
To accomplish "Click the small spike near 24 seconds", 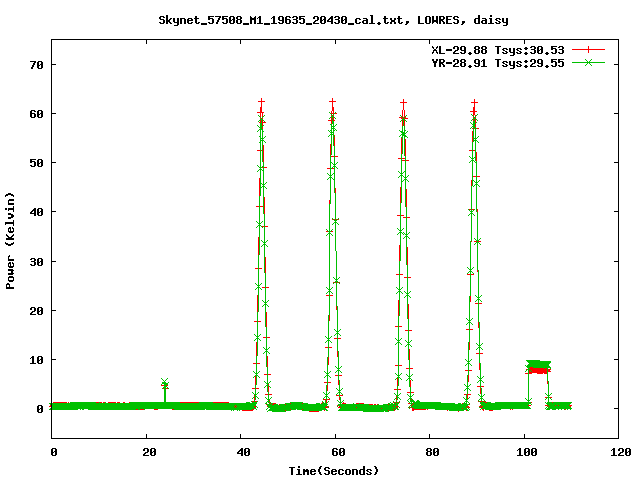I will (x=164, y=385).
